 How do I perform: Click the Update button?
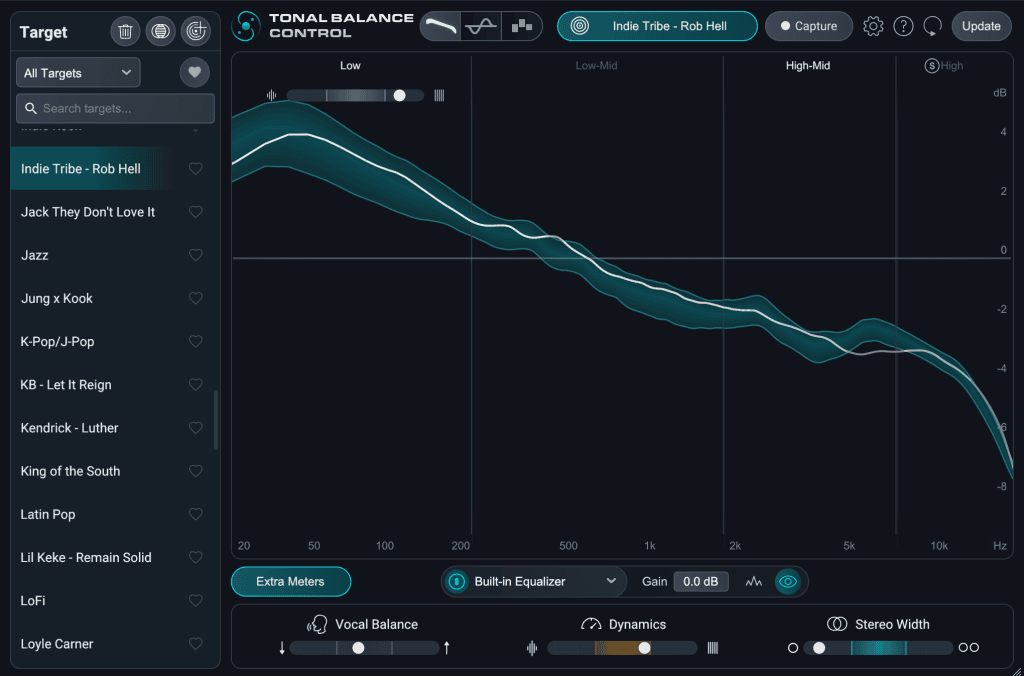(981, 26)
